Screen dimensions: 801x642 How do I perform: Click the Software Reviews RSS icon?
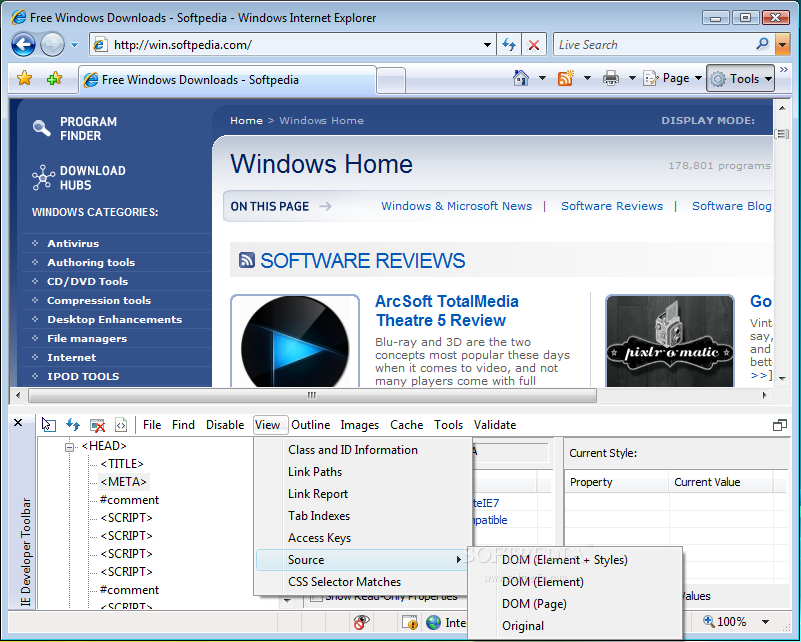[247, 260]
